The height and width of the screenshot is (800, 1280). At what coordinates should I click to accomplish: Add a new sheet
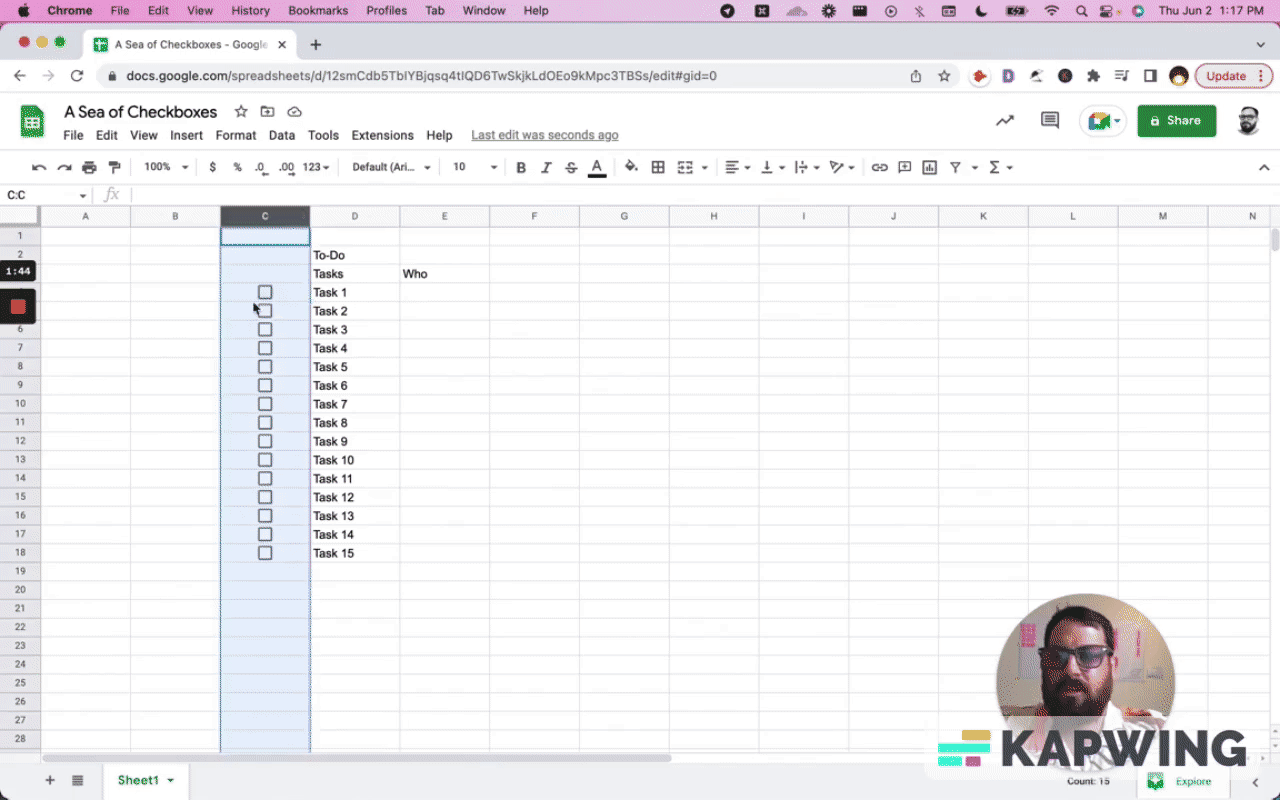tap(50, 780)
